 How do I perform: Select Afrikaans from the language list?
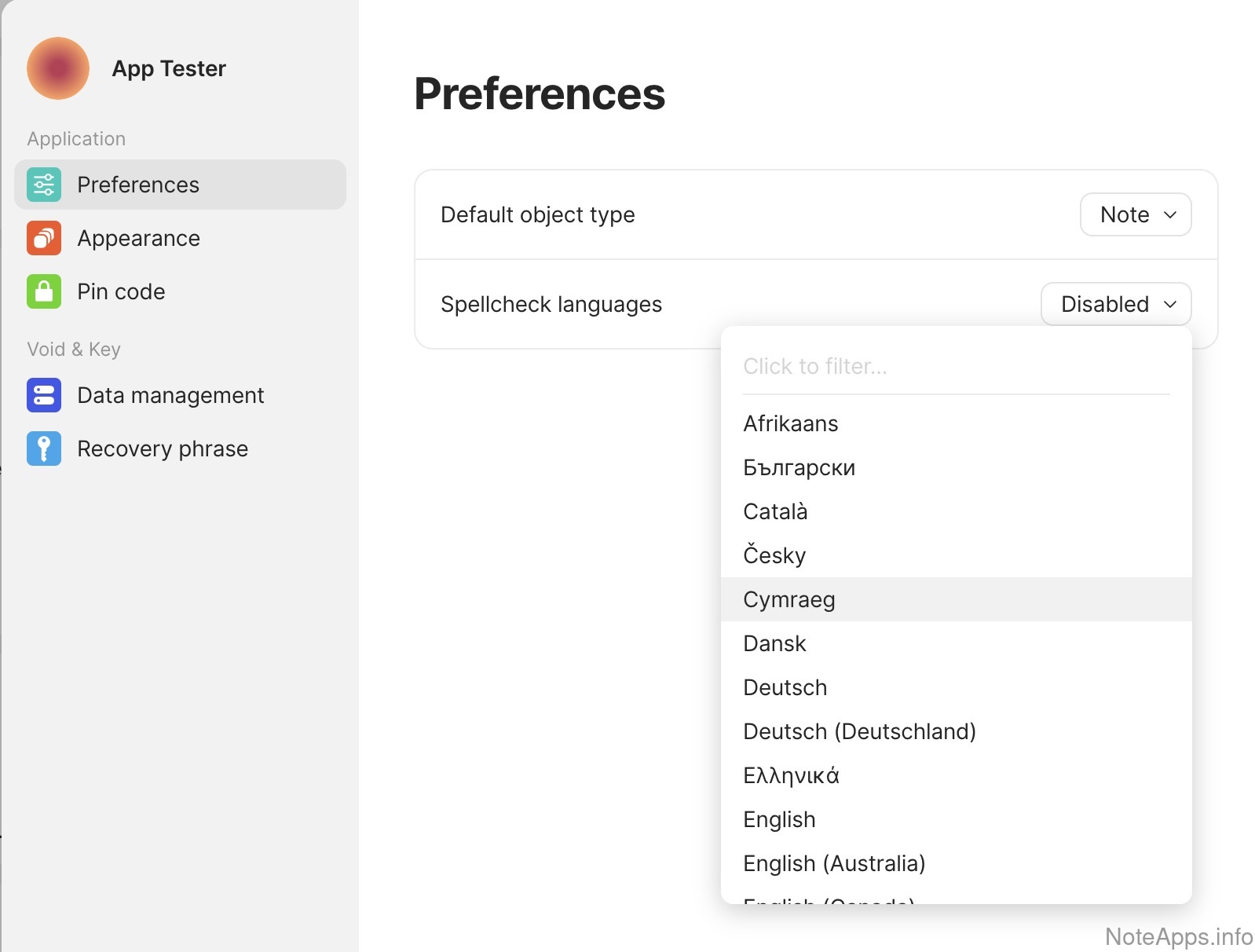tap(790, 423)
